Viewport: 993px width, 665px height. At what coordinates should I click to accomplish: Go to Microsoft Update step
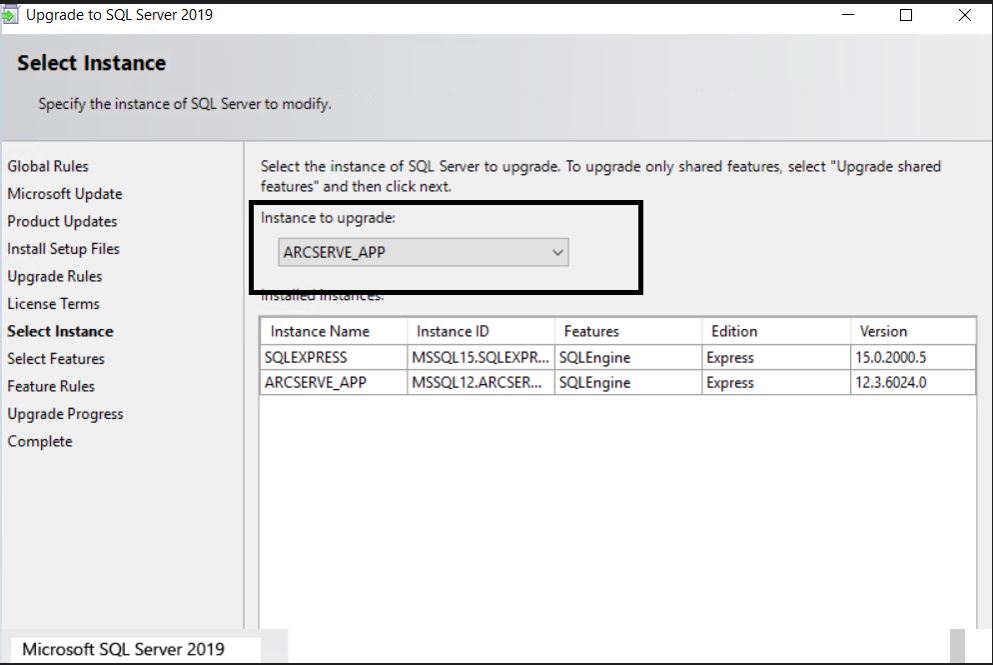pos(65,194)
